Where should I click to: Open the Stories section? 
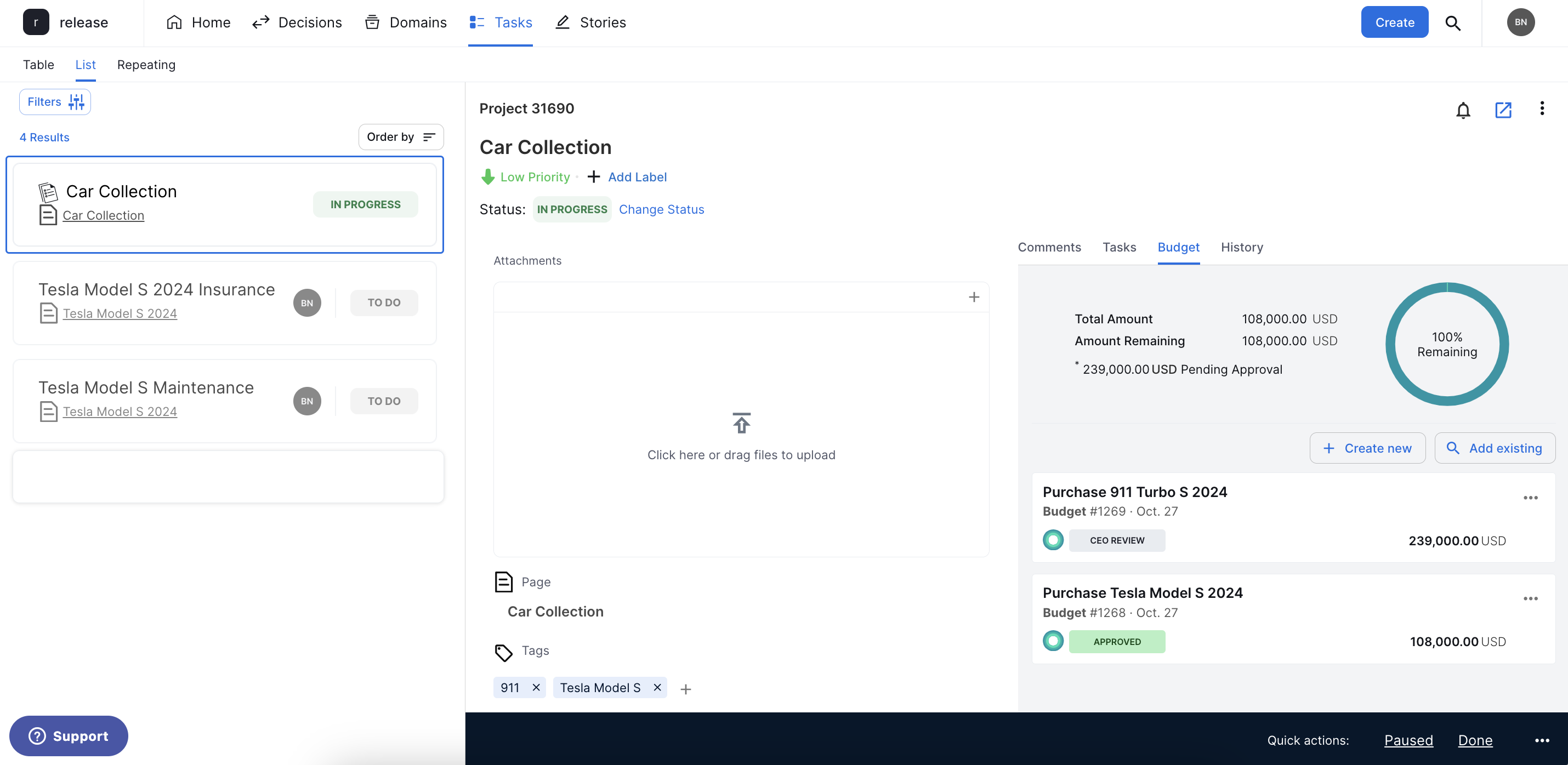click(591, 22)
